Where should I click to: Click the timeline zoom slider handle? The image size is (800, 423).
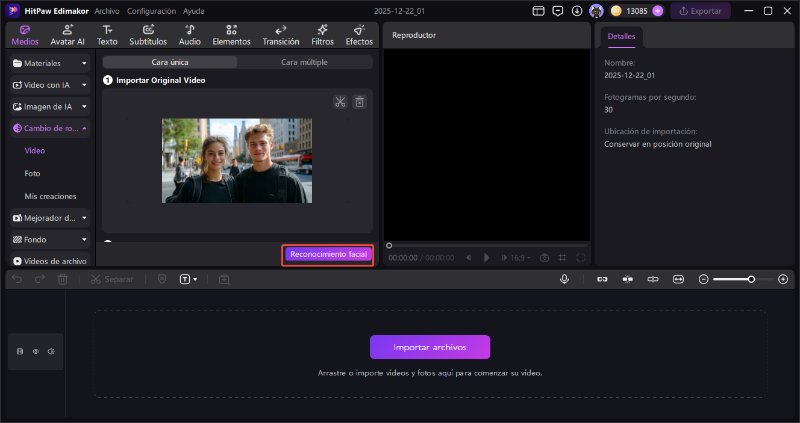pyautogui.click(x=751, y=279)
